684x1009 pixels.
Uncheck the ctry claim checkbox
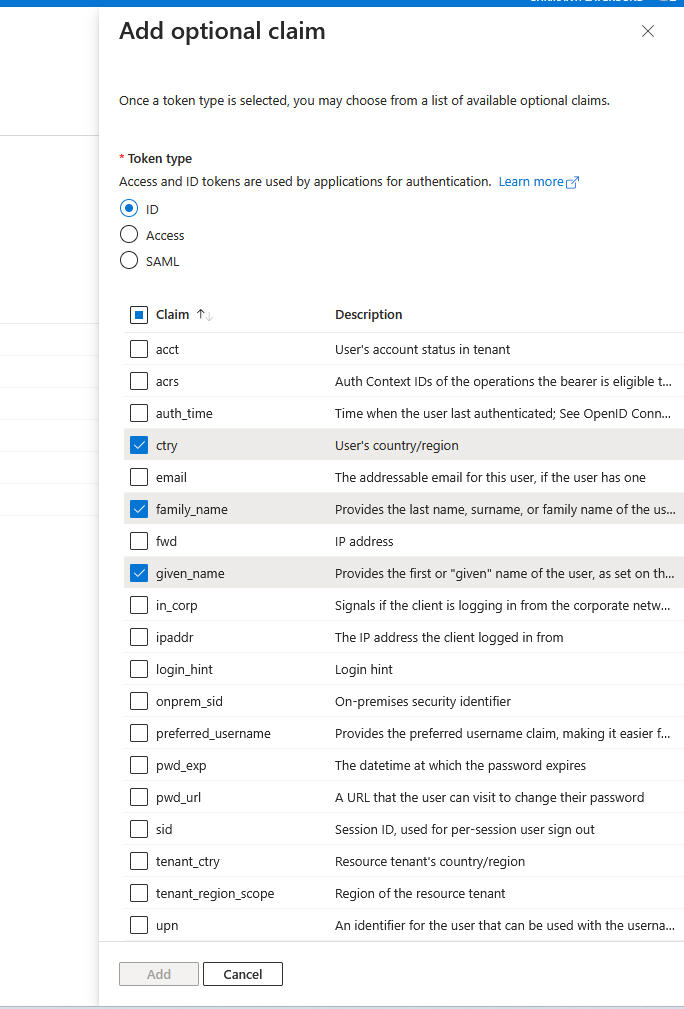(x=139, y=445)
